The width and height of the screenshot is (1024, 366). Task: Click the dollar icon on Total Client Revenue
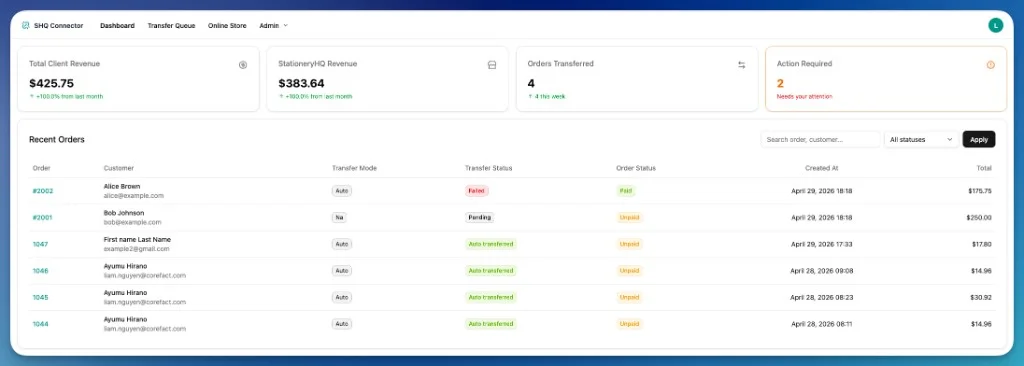click(243, 65)
